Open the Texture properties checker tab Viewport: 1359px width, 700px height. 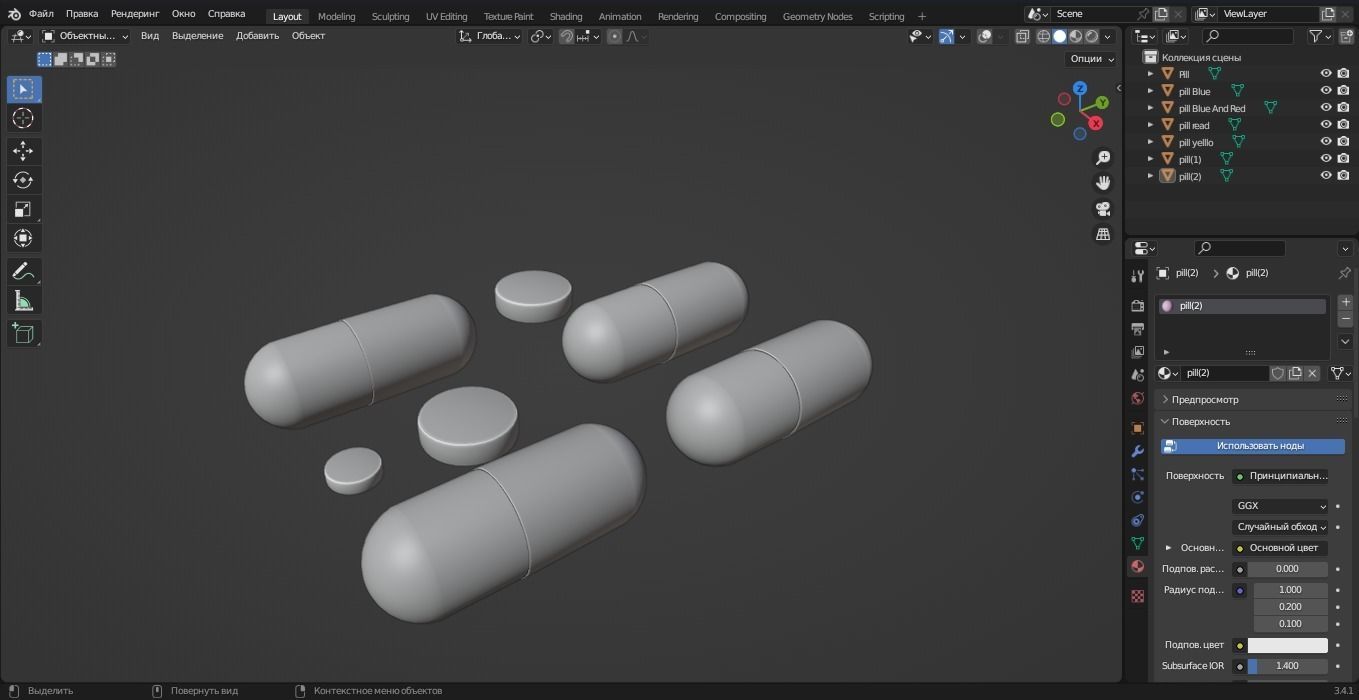1137,596
